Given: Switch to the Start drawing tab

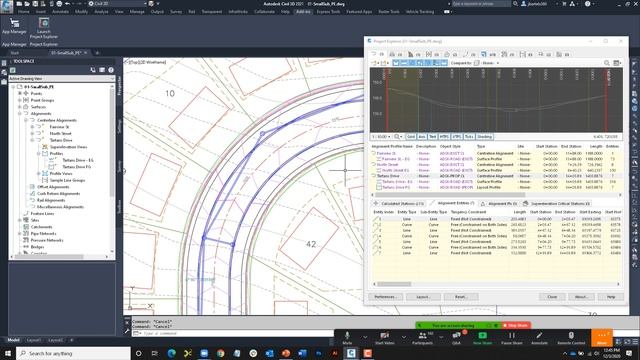Looking at the screenshot, I should (15, 53).
